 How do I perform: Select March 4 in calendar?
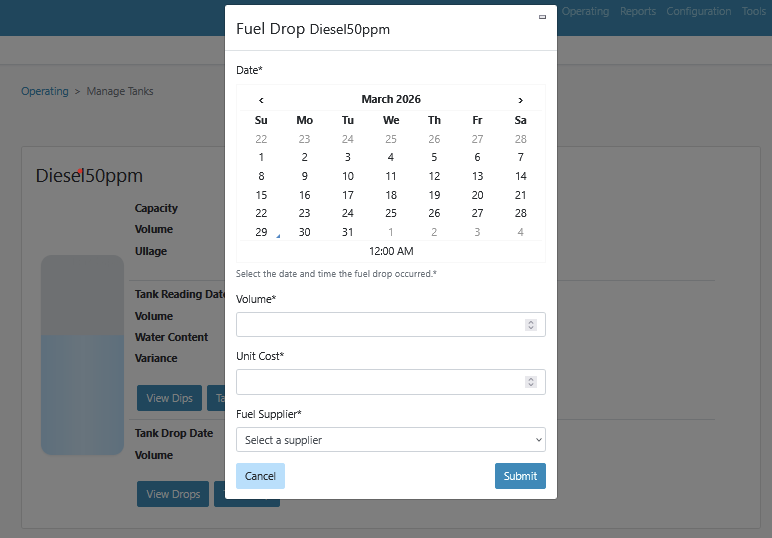[x=391, y=157]
